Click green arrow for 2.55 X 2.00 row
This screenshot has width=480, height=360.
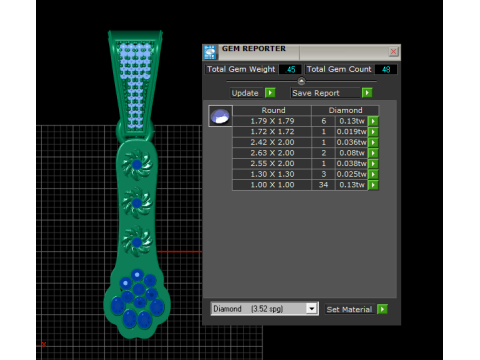(x=373, y=164)
